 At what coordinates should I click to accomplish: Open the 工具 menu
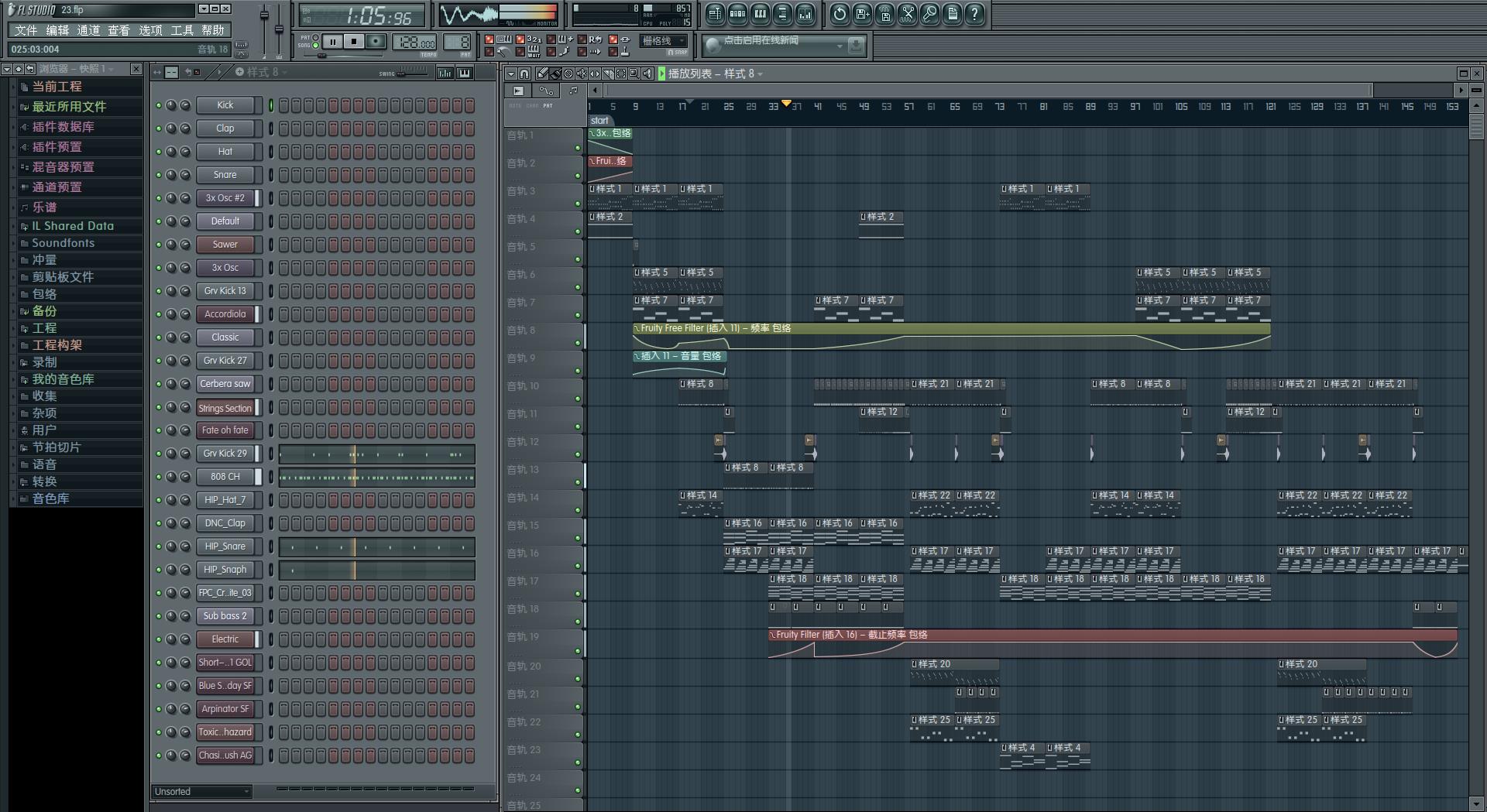tap(182, 30)
